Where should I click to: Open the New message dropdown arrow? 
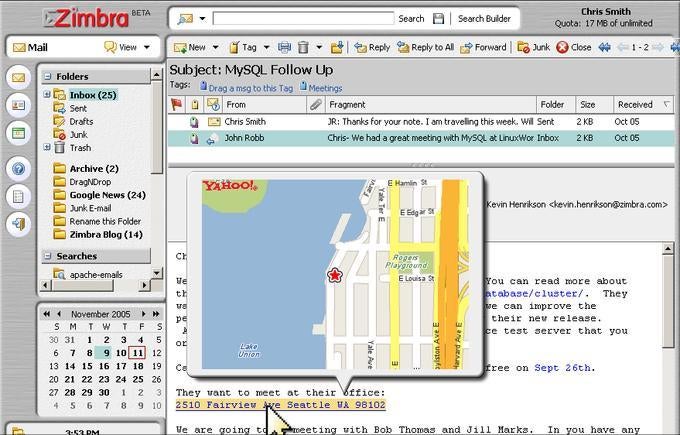pyautogui.click(x=216, y=47)
